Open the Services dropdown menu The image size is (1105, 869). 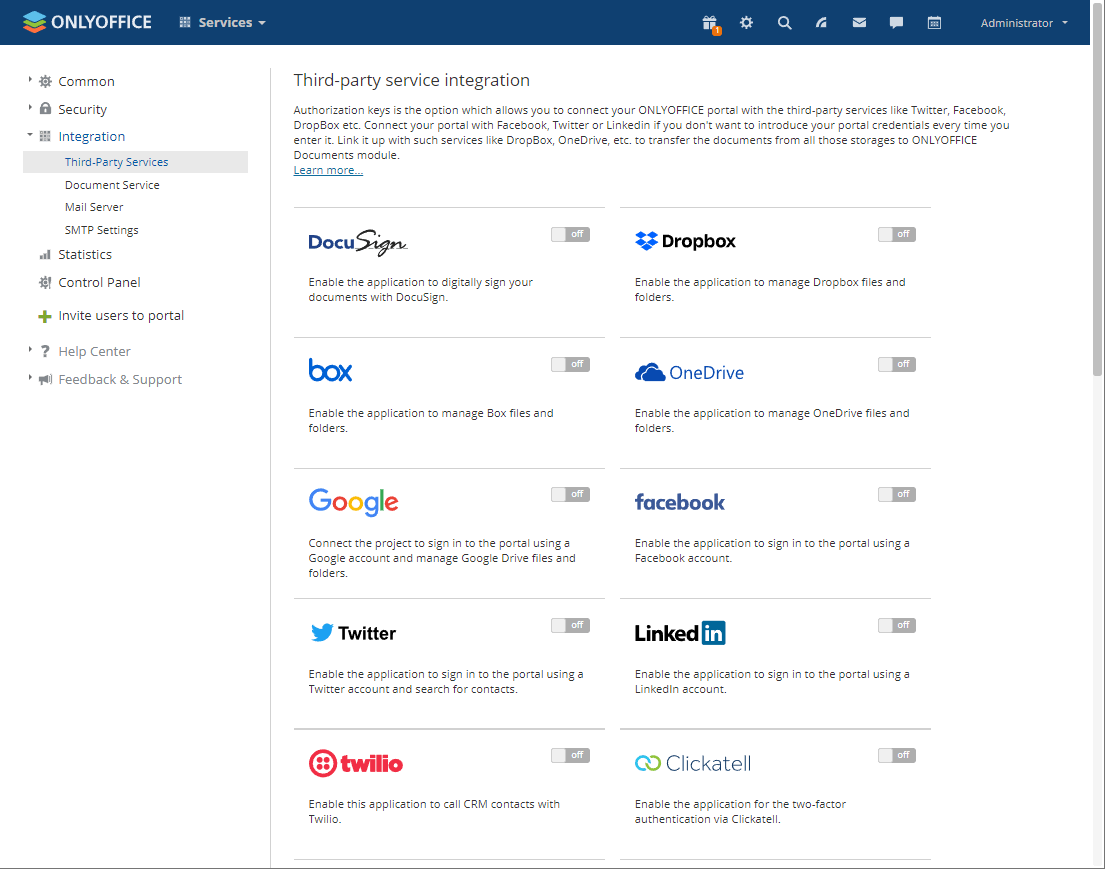tap(222, 23)
